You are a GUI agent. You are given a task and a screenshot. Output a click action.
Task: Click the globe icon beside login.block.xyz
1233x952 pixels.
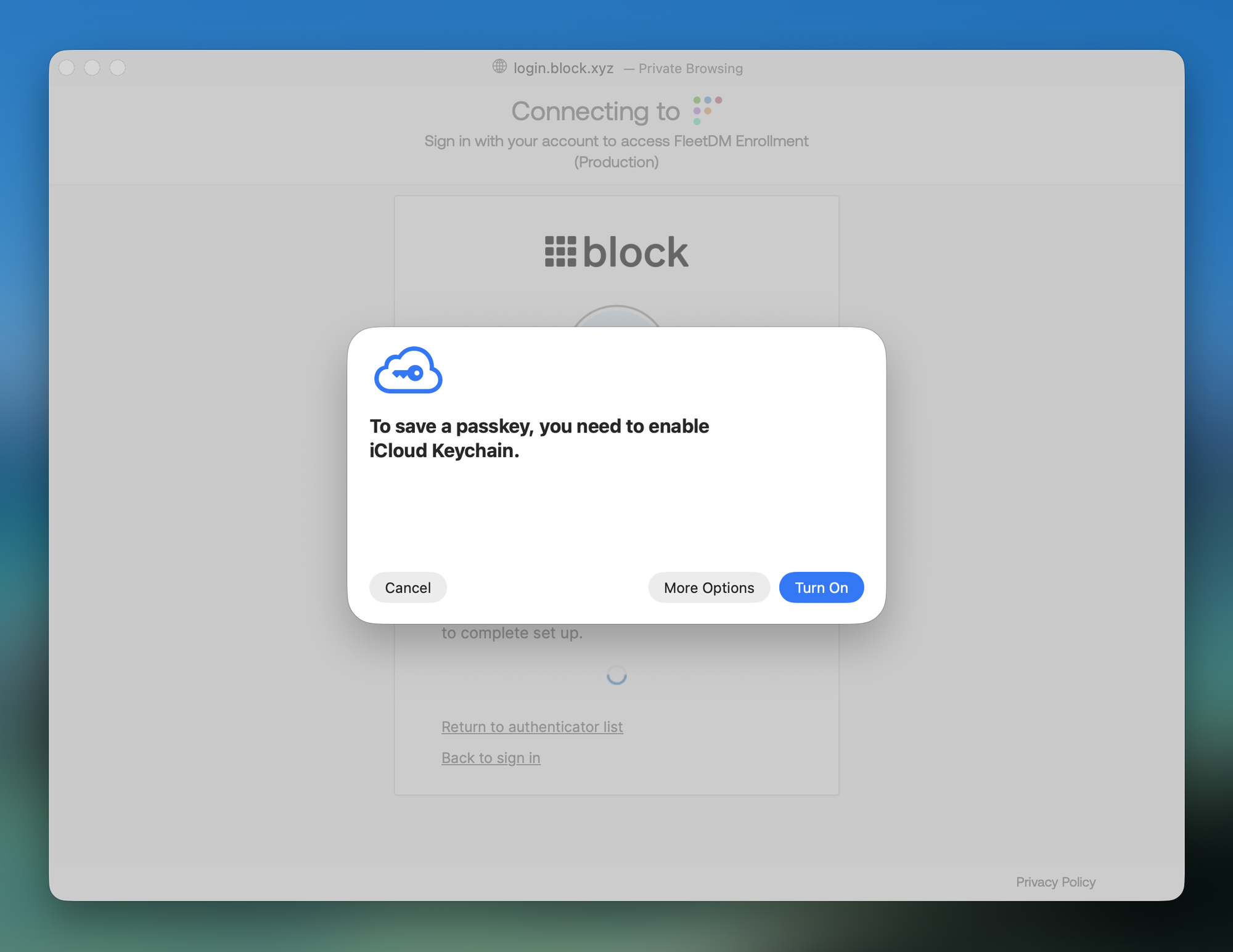coord(499,67)
